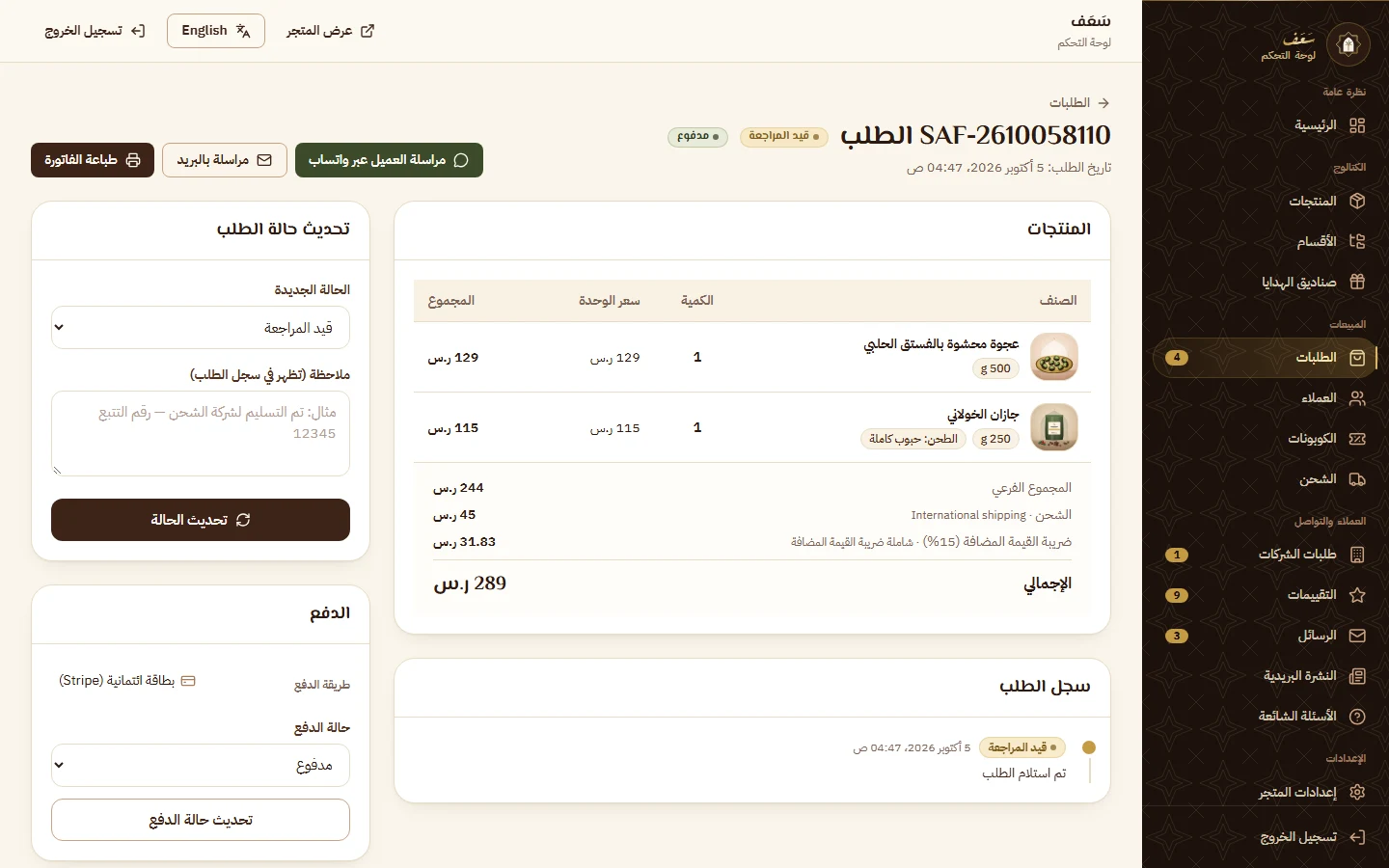
Task: Click the الطلبات breadcrumb link
Action: coord(1070,102)
